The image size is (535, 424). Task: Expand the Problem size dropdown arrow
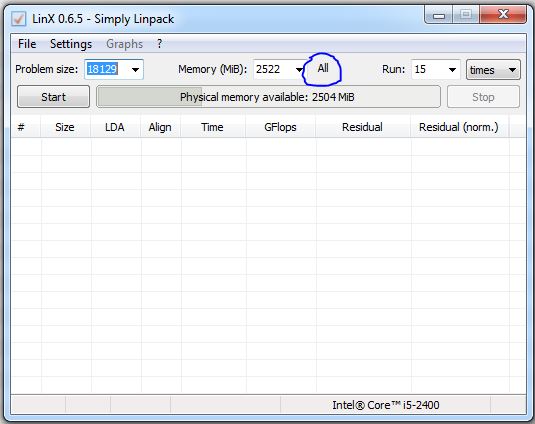pyautogui.click(x=135, y=70)
